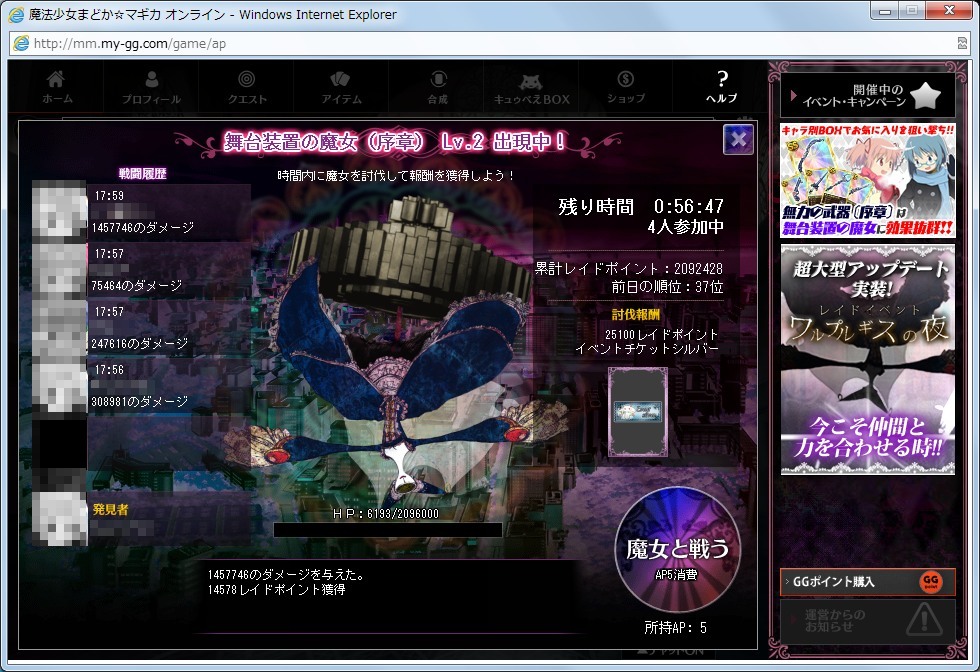This screenshot has height=672, width=980.
Task: Open the ワルプルギスの夜 update banner
Action: coord(868,359)
